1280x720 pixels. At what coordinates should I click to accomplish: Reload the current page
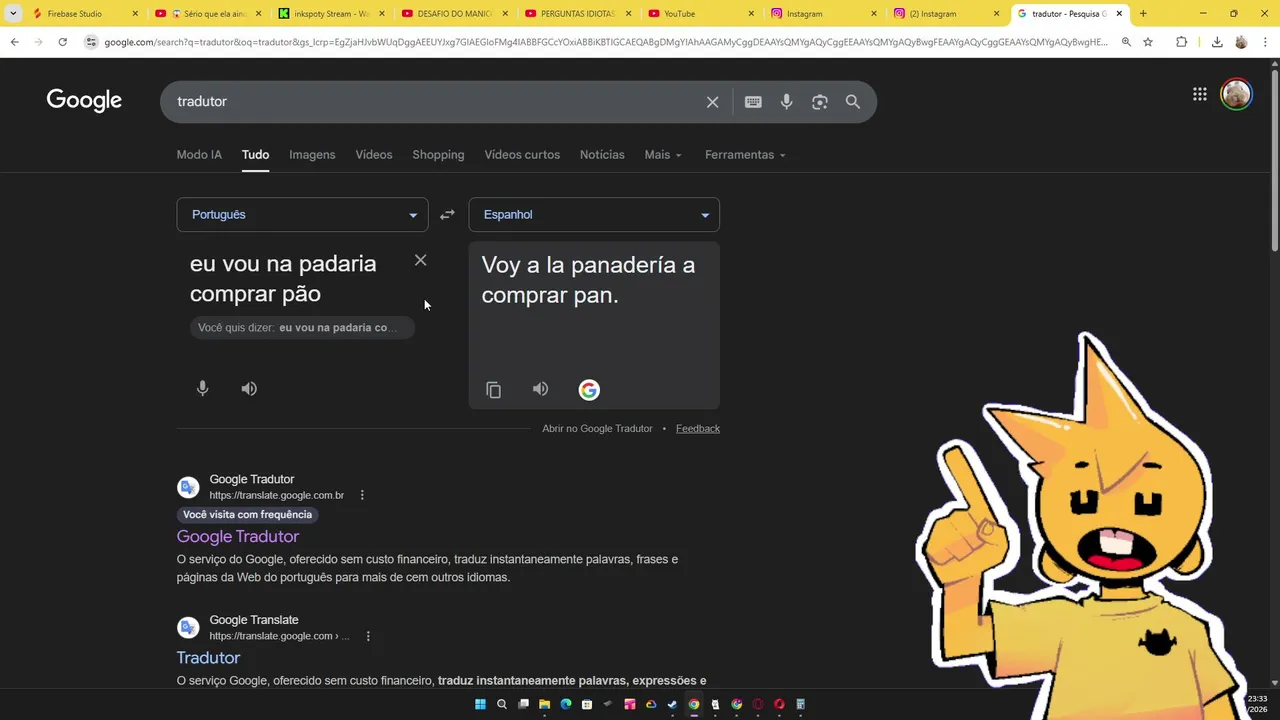62,42
